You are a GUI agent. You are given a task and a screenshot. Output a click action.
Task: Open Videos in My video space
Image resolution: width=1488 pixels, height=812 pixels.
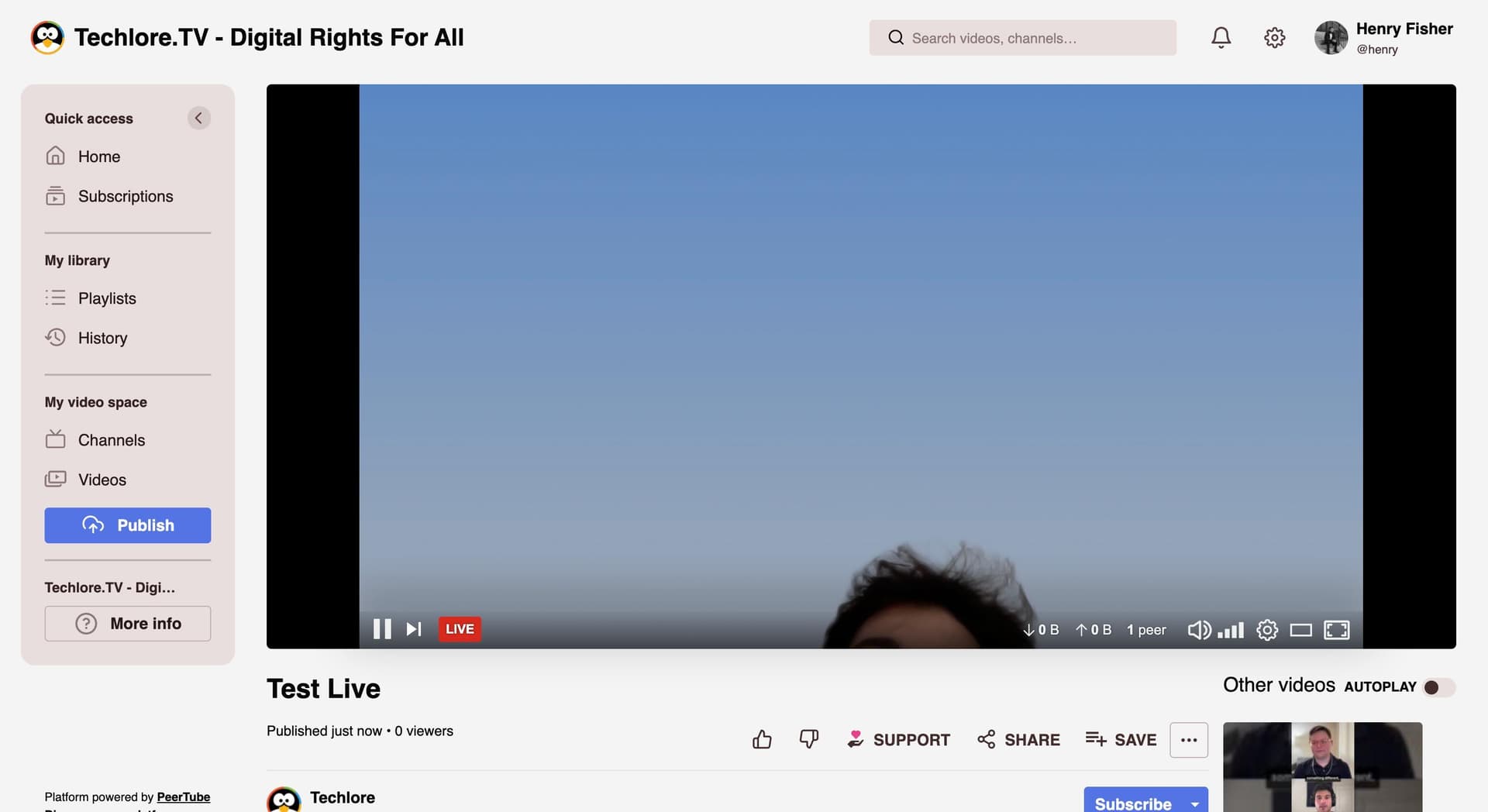[x=86, y=480]
